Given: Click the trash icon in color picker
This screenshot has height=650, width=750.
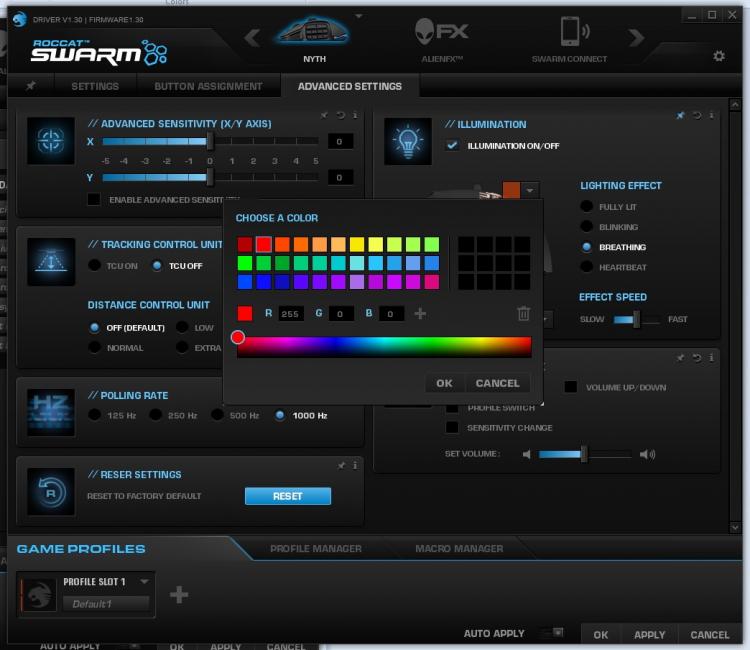Looking at the screenshot, I should [x=523, y=313].
